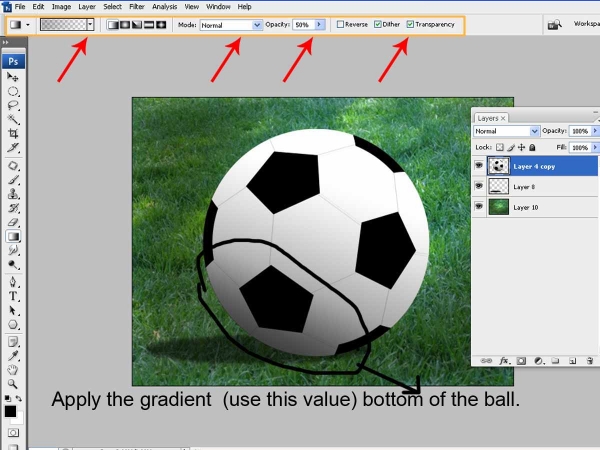Viewport: 600px width, 450px height.
Task: Select the Gradient tool in toolbox
Action: pos(13,236)
